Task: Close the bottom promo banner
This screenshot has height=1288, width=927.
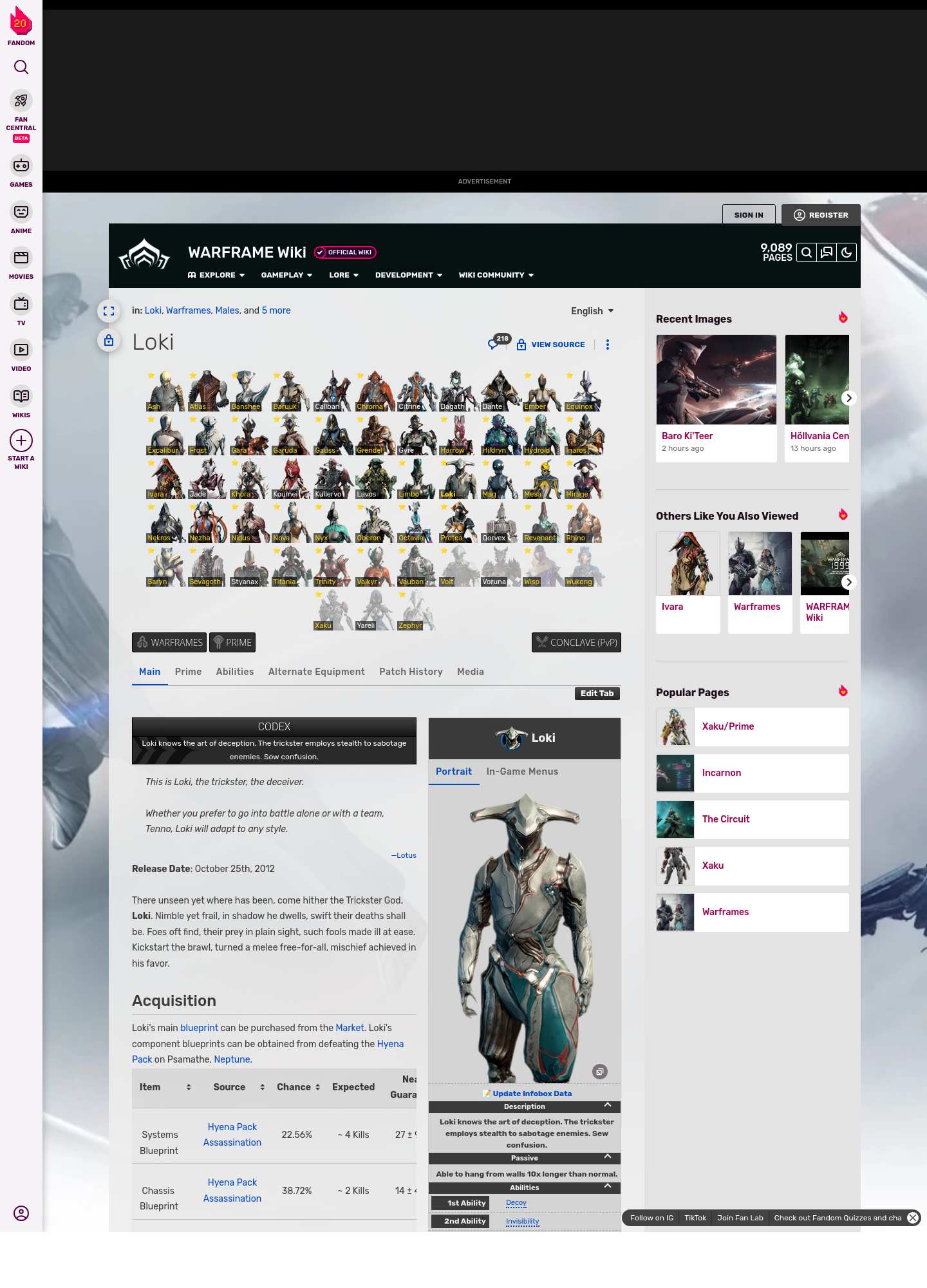Action: [913, 1218]
